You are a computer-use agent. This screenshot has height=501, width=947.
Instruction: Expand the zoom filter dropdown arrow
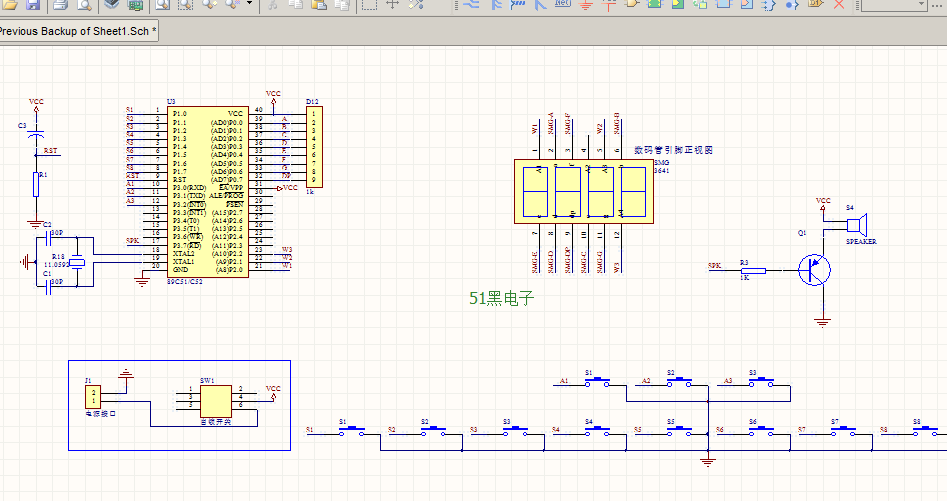pyautogui.click(x=249, y=4)
